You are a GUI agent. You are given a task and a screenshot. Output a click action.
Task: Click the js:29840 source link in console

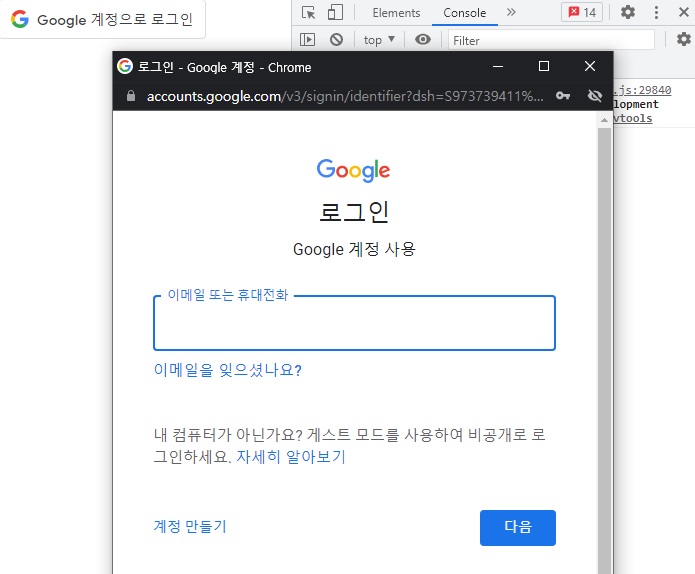click(642, 90)
